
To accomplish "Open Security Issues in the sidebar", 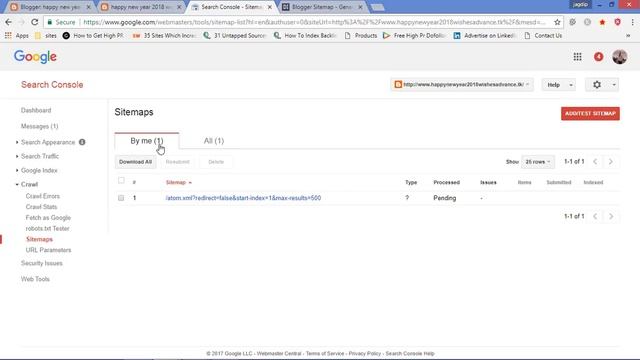I will (x=42, y=263).
